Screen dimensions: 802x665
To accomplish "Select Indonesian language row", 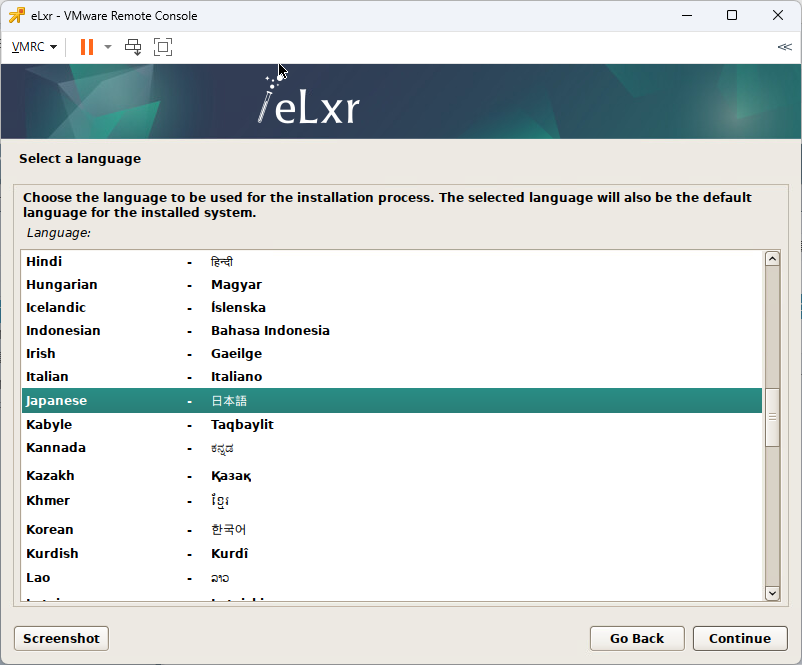I will [392, 330].
